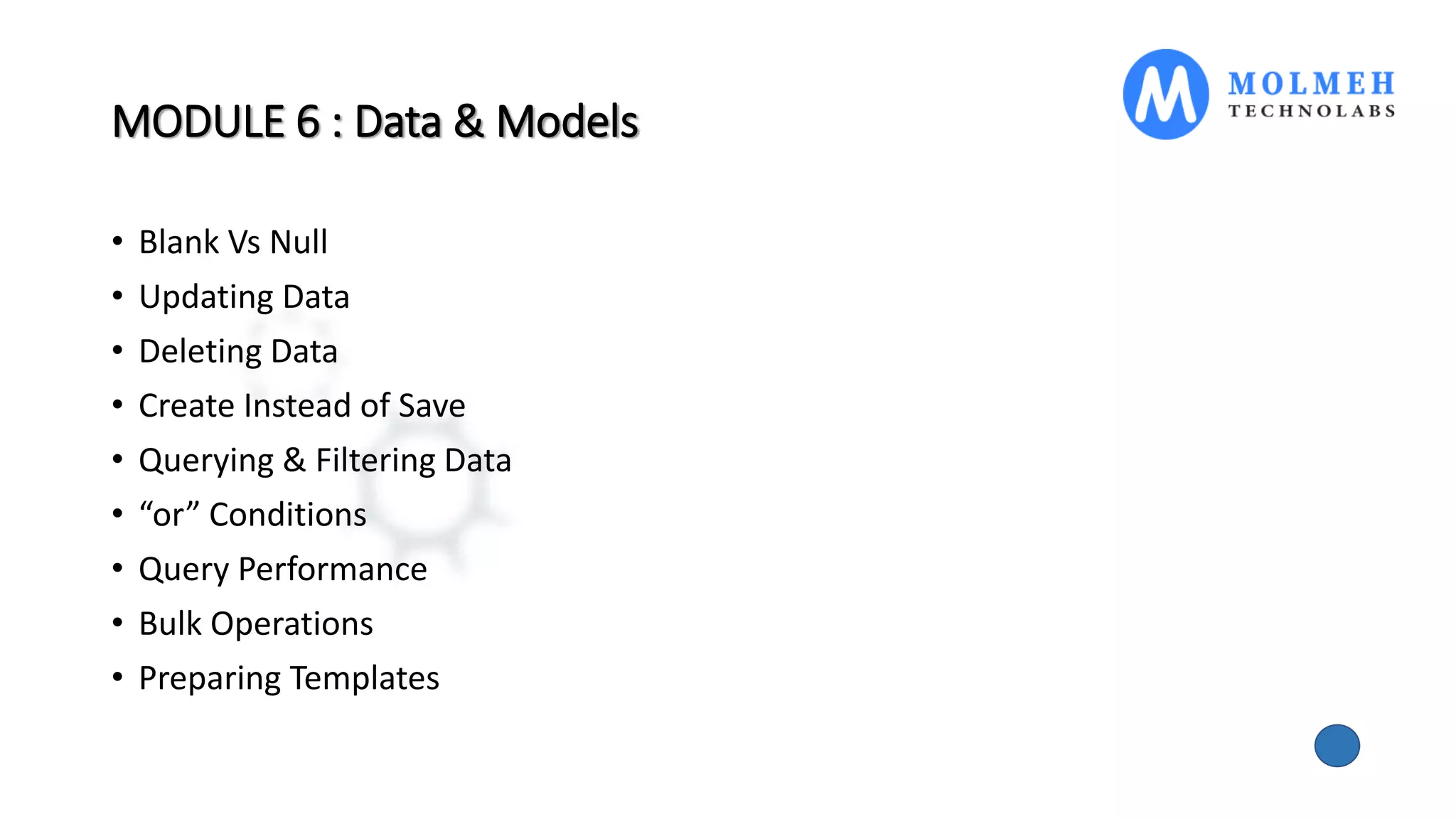The height and width of the screenshot is (819, 1456).
Task: Click the TECHNOLABS subtitle under the logo
Action: (1311, 111)
